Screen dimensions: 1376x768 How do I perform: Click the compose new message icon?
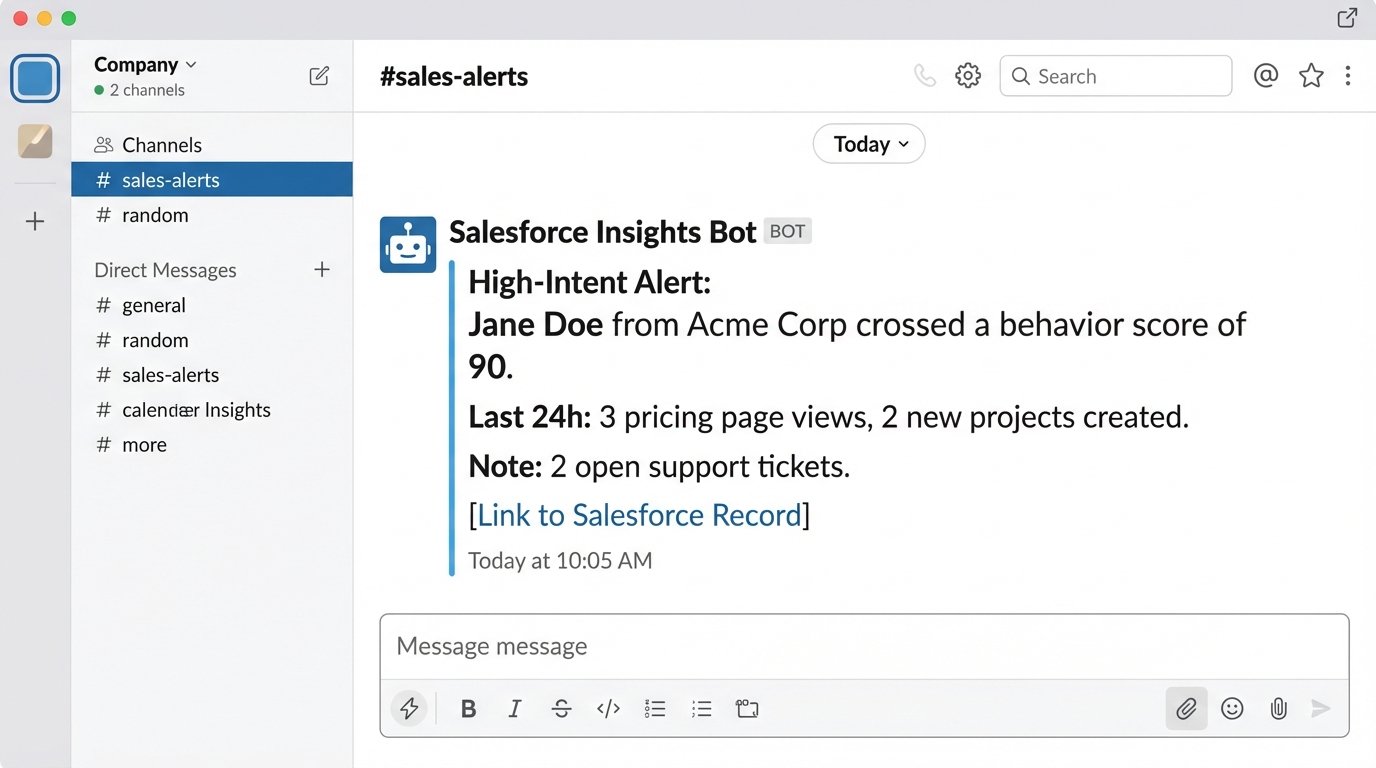tap(319, 76)
